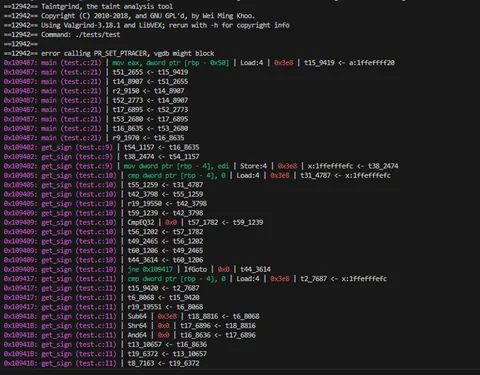480x375 pixels.
Task: Select 't31_4787 <- x:1ffefffefc' load flow
Action: pyautogui.click(x=345, y=175)
